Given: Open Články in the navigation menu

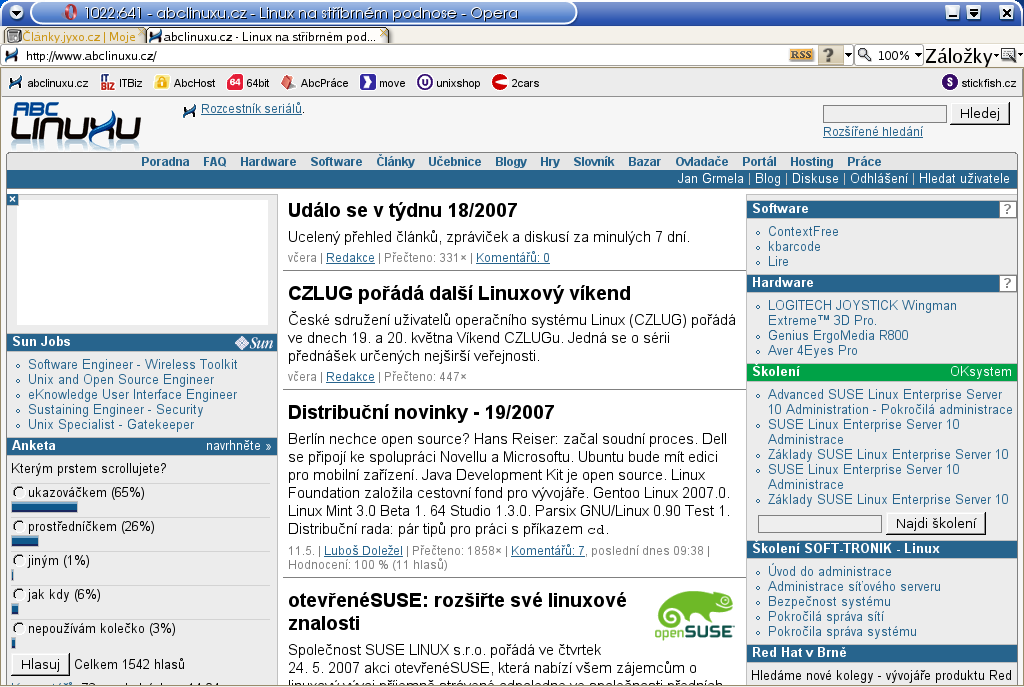Looking at the screenshot, I should tap(395, 161).
